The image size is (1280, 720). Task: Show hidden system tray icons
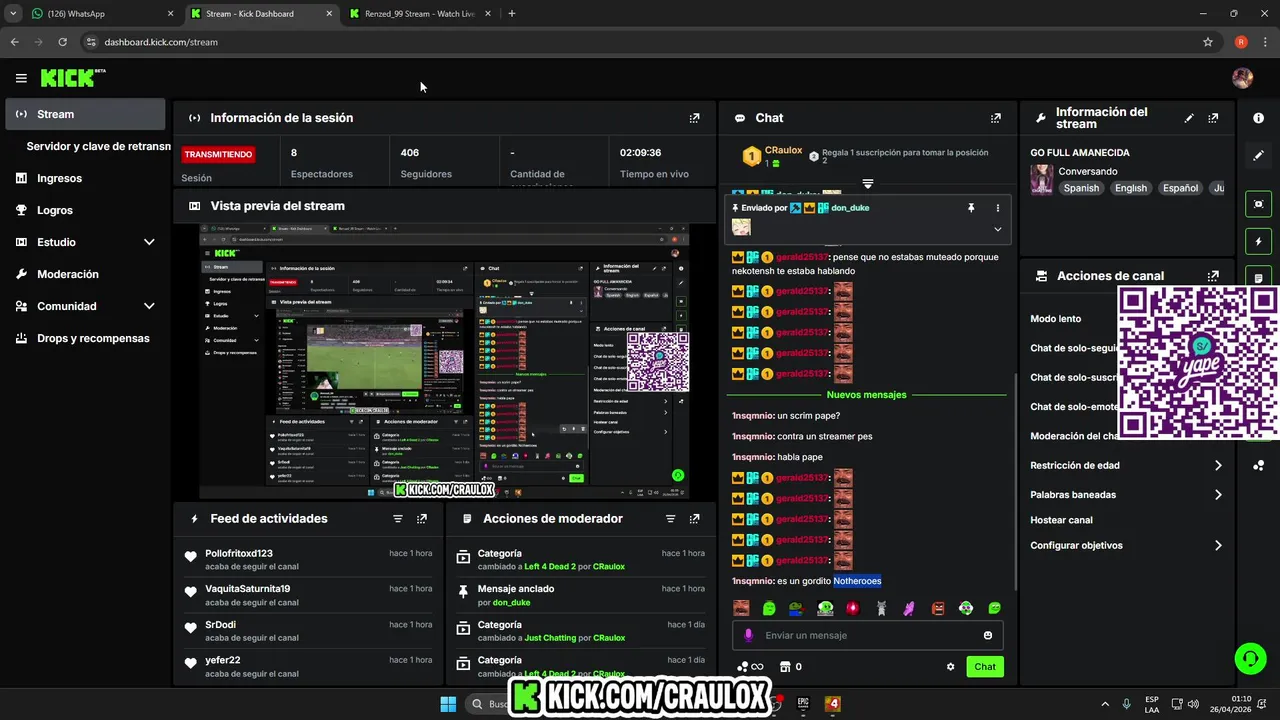point(1105,704)
